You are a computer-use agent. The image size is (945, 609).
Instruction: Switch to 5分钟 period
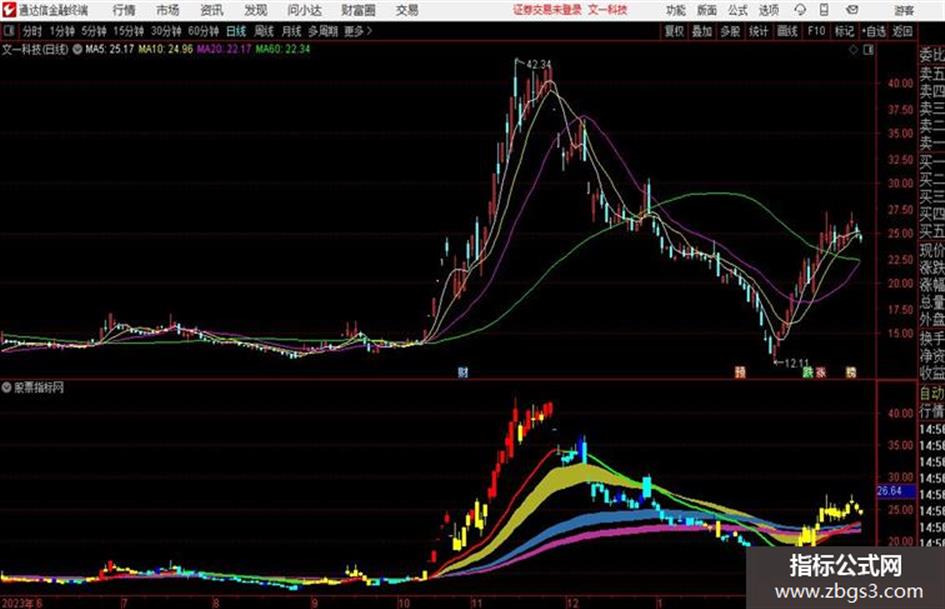(x=94, y=31)
